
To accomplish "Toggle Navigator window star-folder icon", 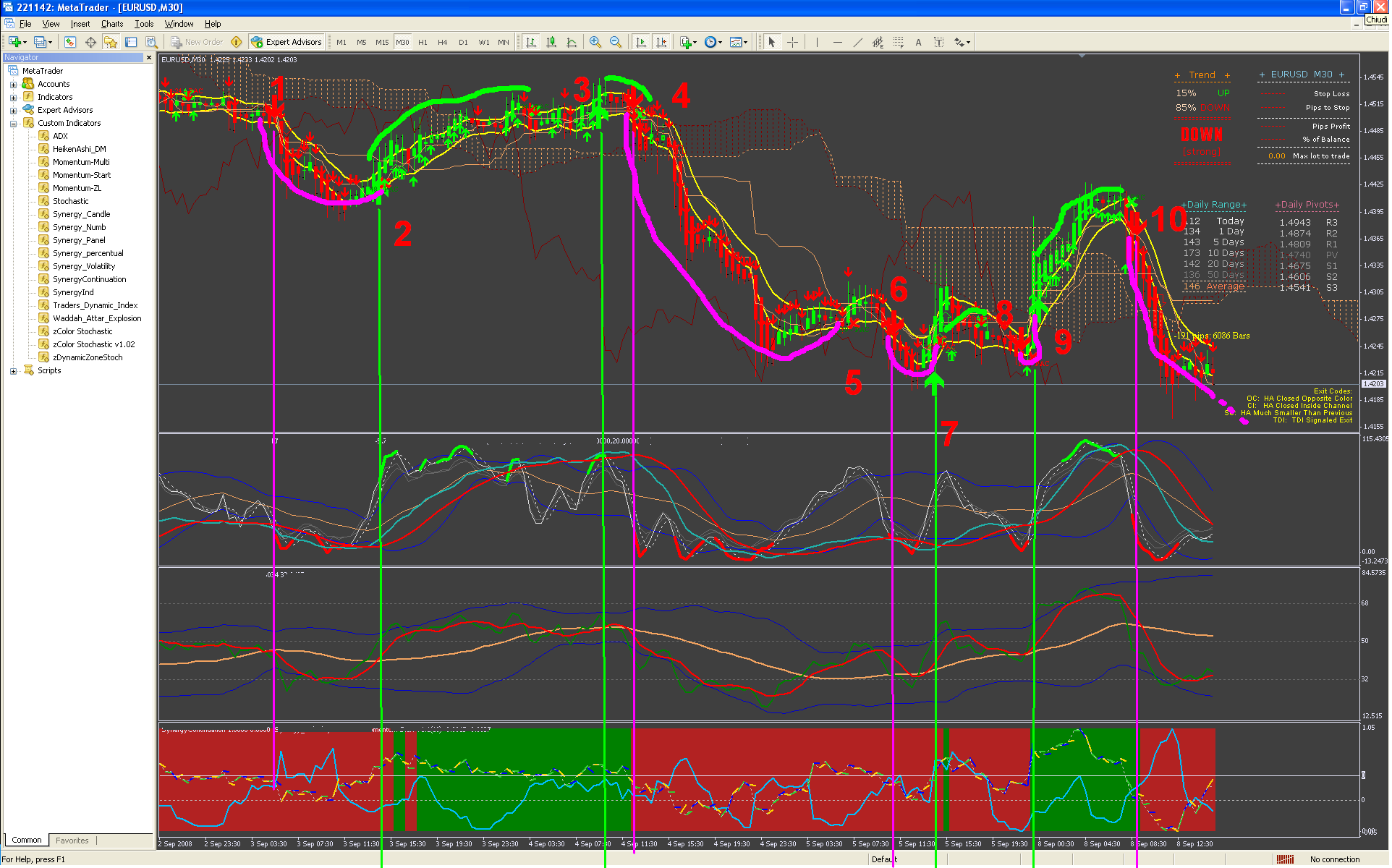I will 111,42.
